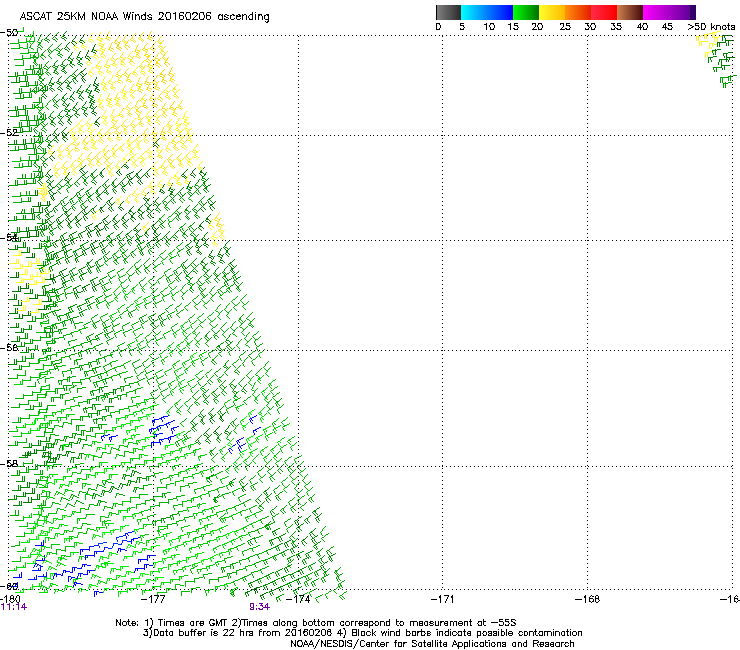The width and height of the screenshot is (740, 650).
Task: Click the "30" label under the color bar
Action: (x=590, y=27)
